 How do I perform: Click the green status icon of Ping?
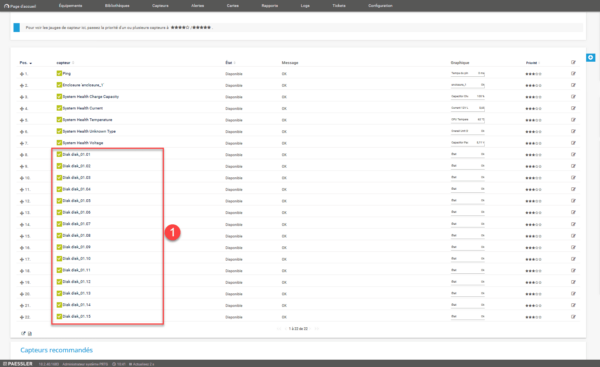pyautogui.click(x=59, y=73)
